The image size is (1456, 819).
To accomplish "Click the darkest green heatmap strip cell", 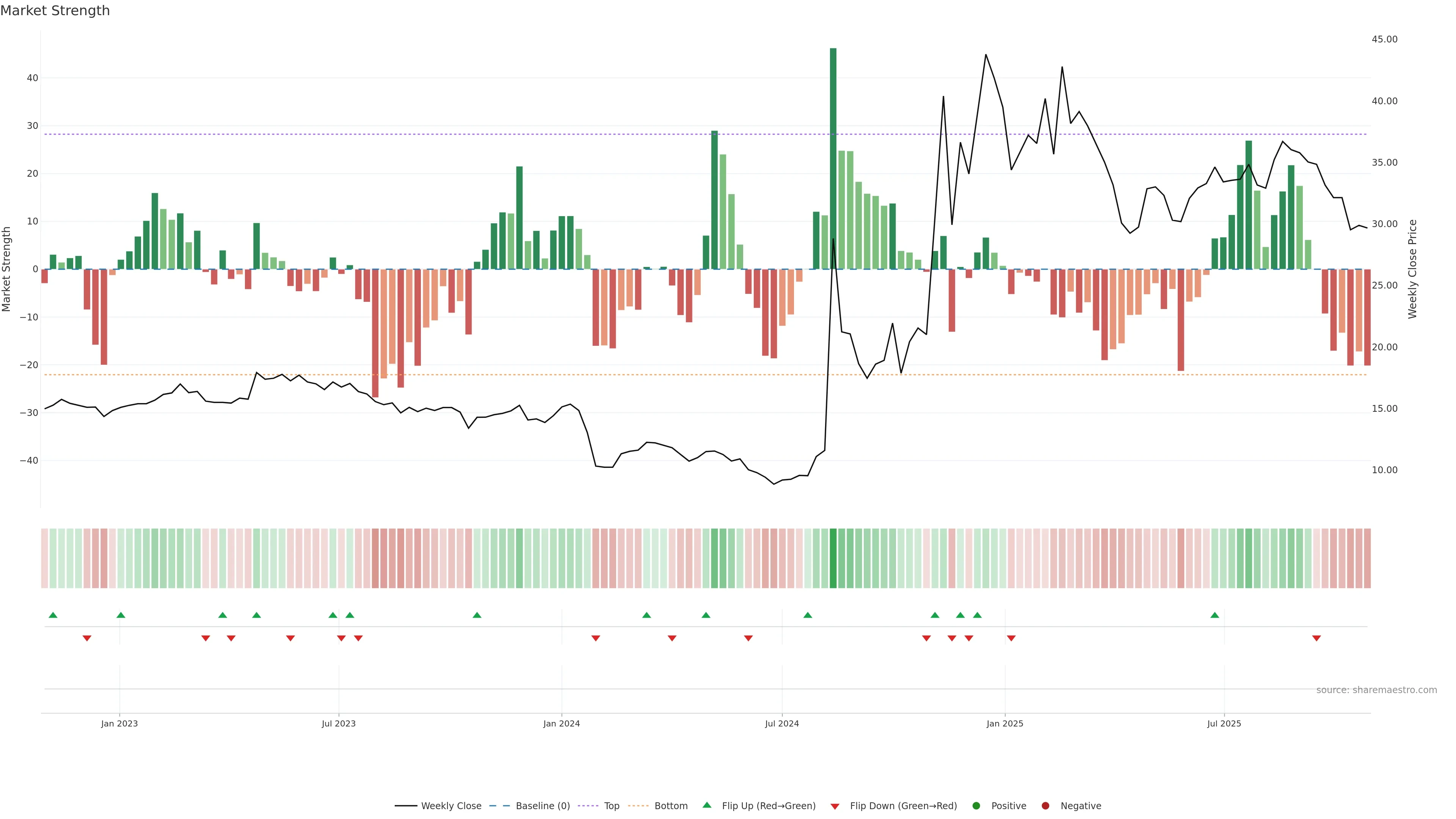I will pyautogui.click(x=833, y=559).
